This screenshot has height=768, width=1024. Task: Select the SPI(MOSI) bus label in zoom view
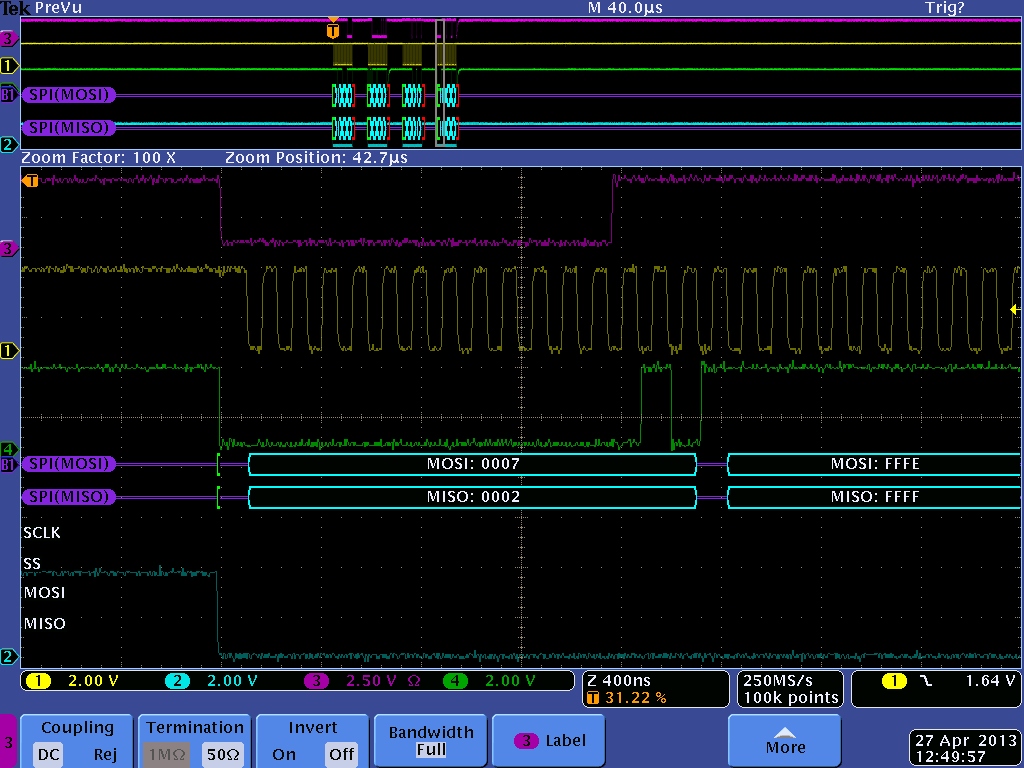69,464
